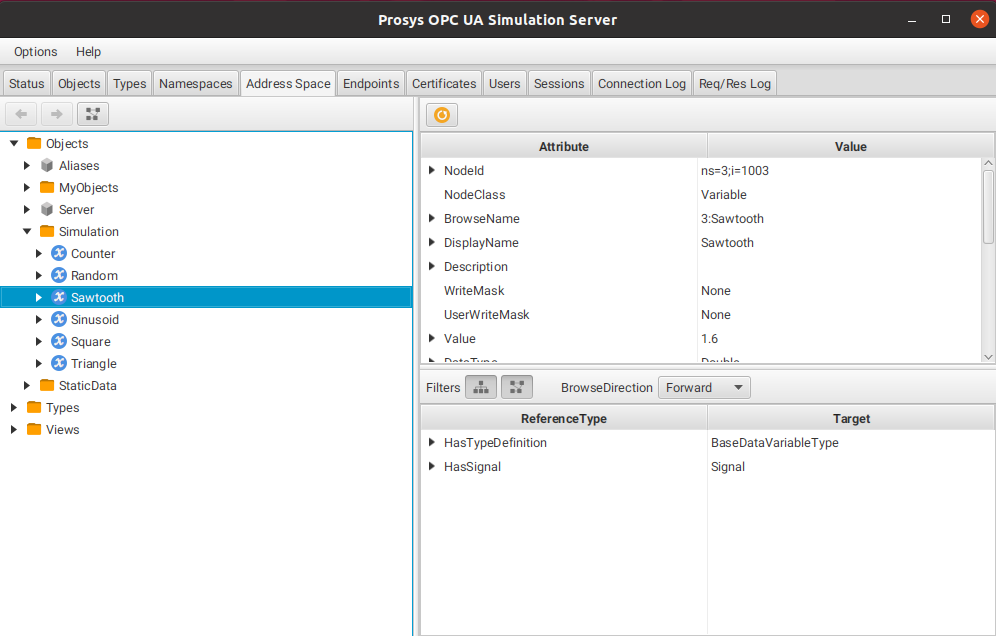Click the back navigation arrow icon
This screenshot has width=996, height=636.
(x=20, y=114)
